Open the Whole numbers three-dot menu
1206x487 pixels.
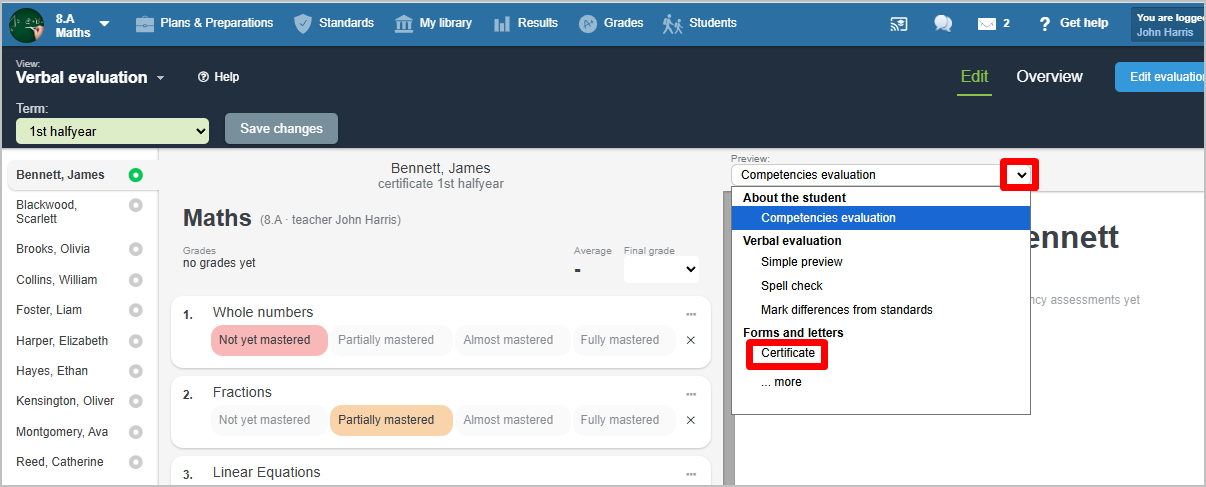[x=690, y=313]
